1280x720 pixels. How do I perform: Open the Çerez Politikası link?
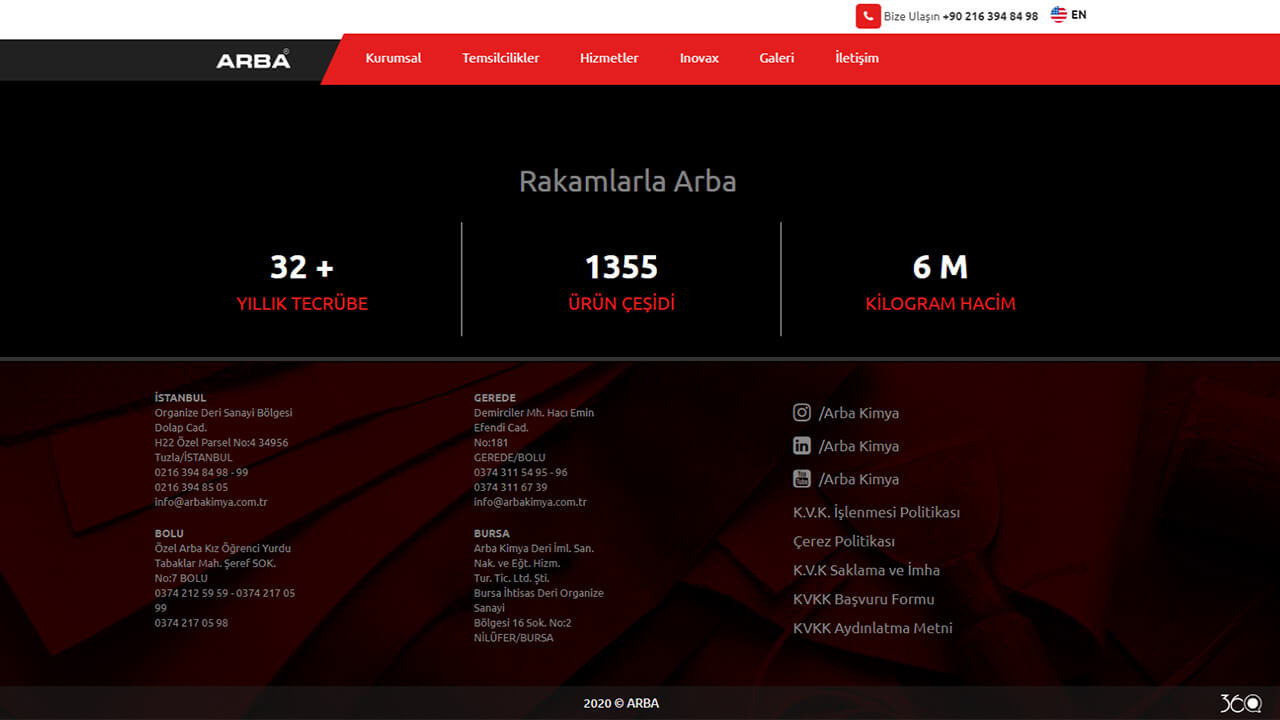[x=844, y=541]
